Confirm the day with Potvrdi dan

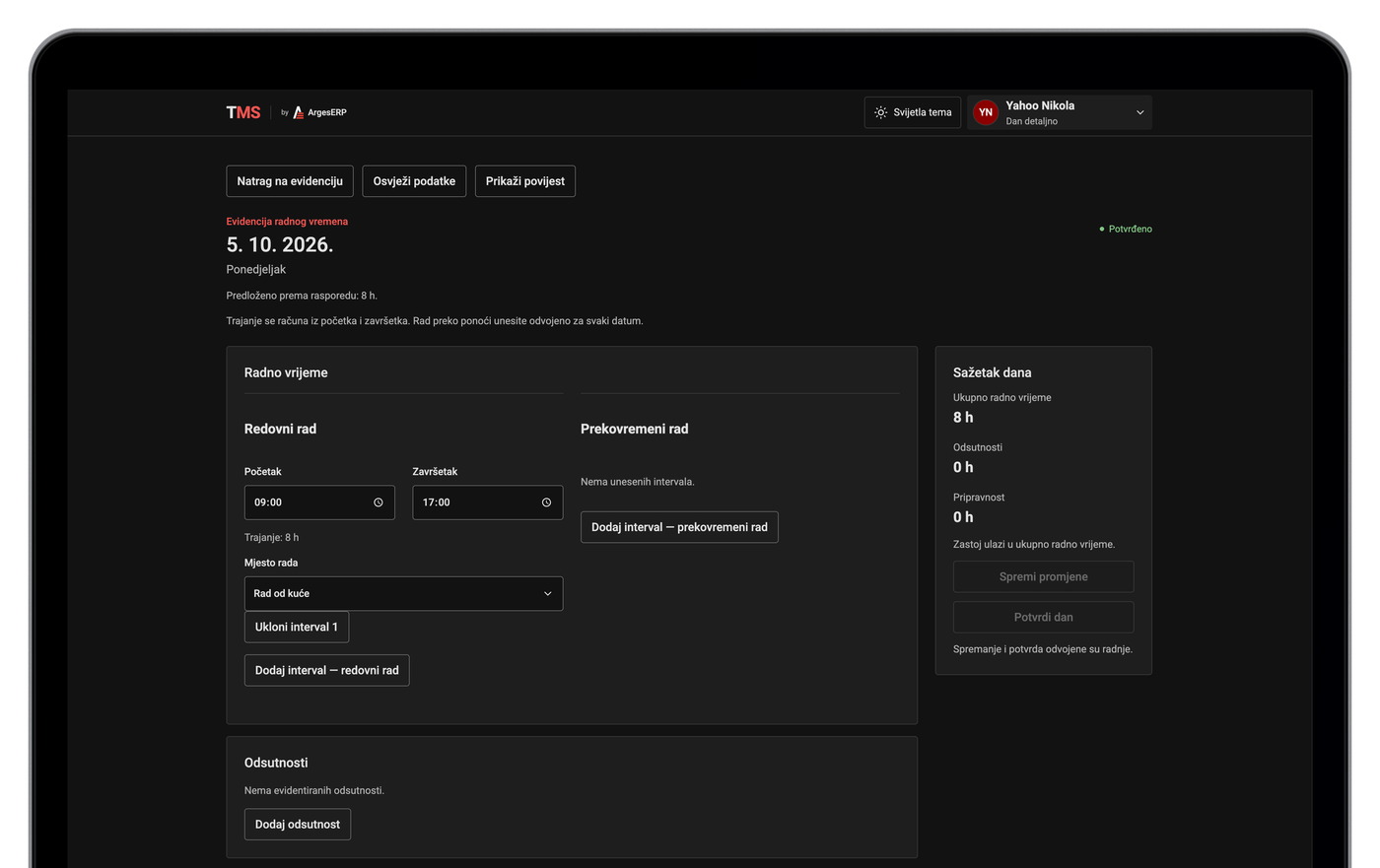(x=1044, y=617)
